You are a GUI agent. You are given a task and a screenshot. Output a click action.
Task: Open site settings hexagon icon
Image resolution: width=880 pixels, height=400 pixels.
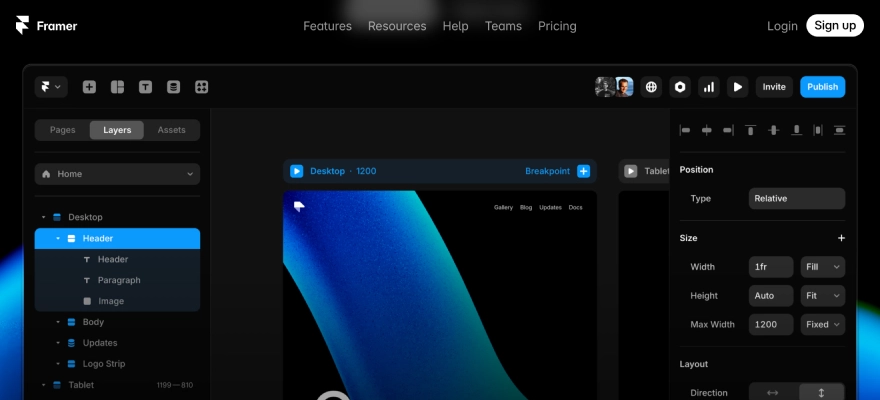tap(680, 87)
